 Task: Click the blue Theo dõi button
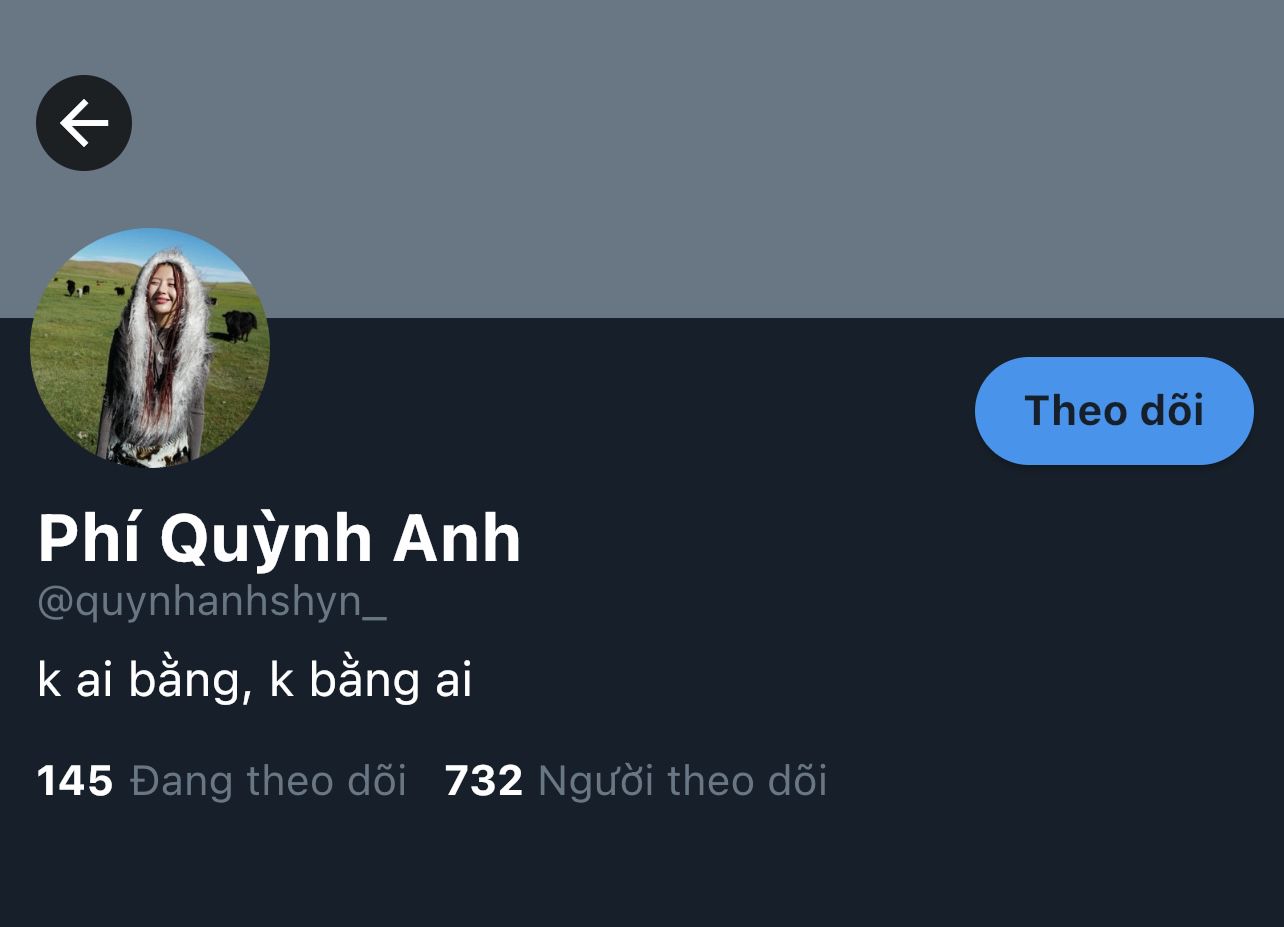pyautogui.click(x=1114, y=411)
